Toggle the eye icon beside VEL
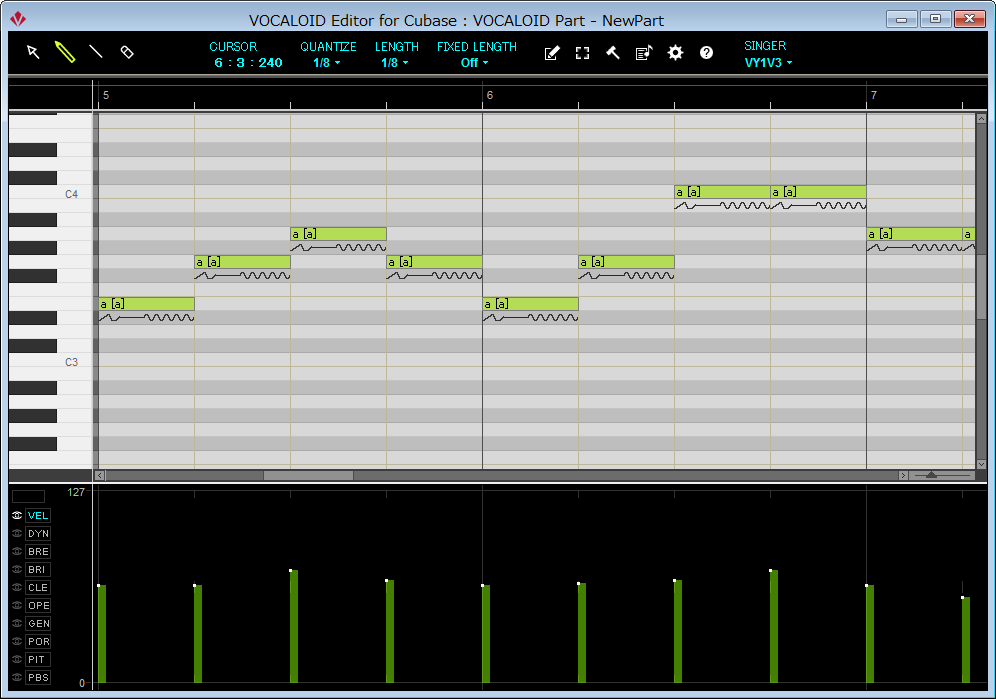The height and width of the screenshot is (699, 996). pyautogui.click(x=17, y=515)
